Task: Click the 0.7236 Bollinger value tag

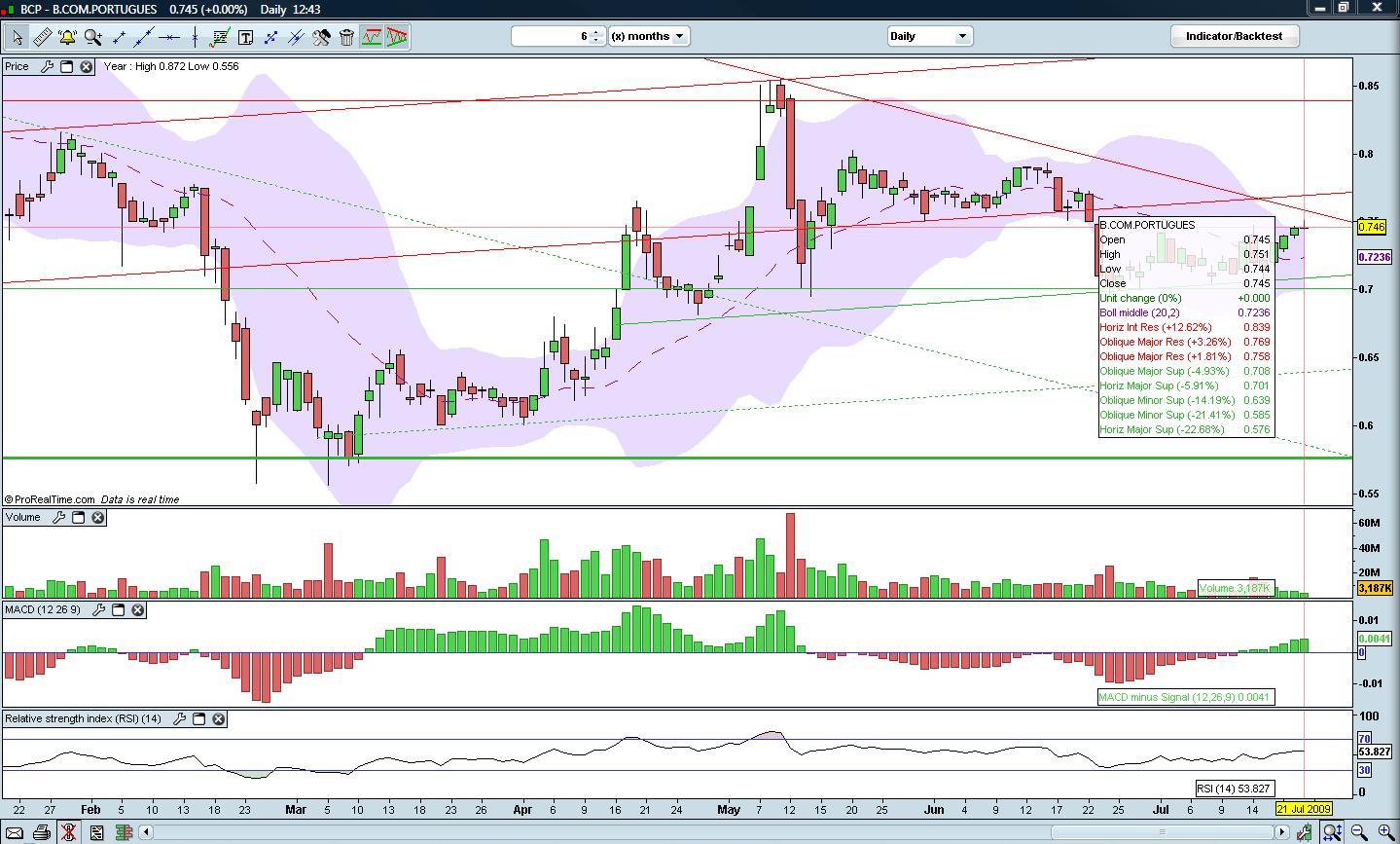Action: point(1375,257)
